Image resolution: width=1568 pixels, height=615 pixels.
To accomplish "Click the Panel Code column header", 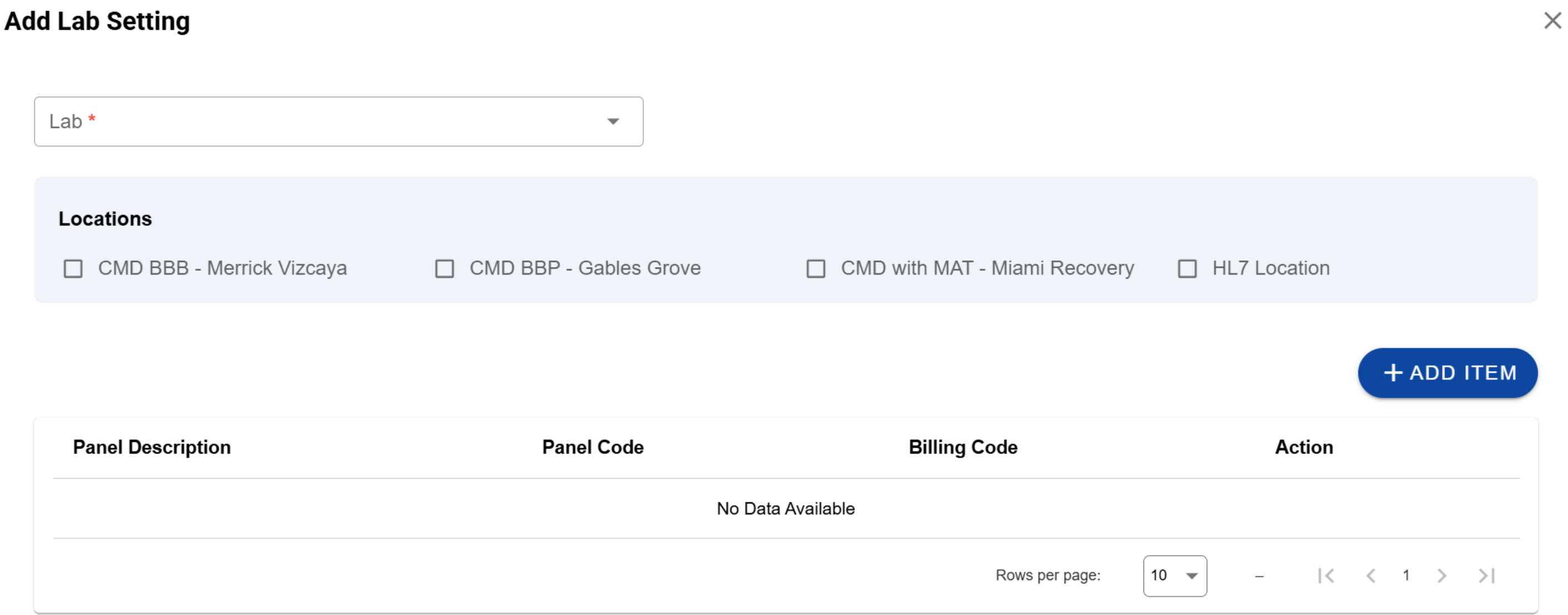I will click(x=592, y=447).
